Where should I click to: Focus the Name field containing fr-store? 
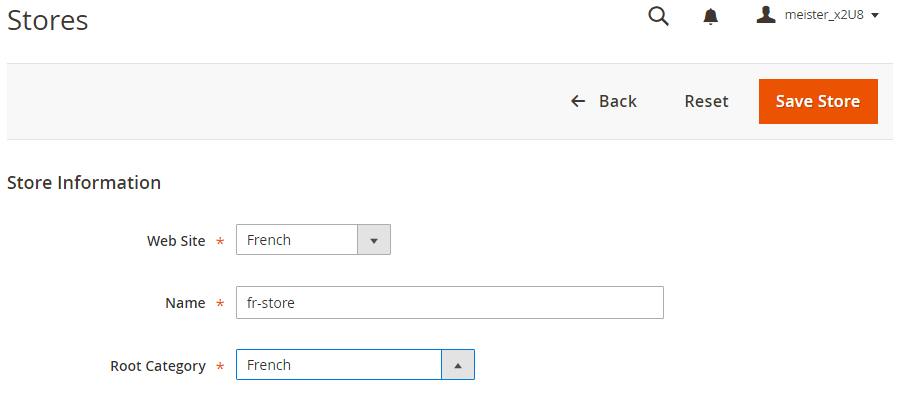[449, 303]
